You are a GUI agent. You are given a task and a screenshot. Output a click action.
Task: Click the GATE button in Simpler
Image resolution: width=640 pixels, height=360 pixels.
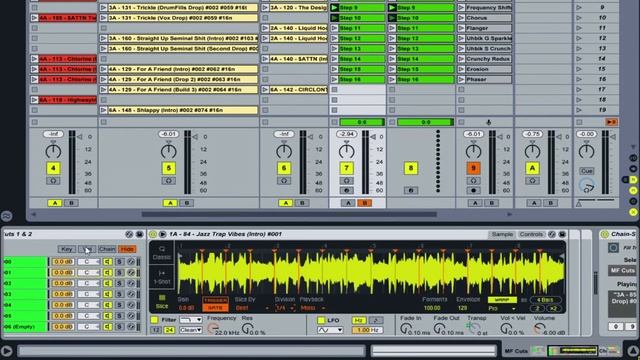[216, 308]
